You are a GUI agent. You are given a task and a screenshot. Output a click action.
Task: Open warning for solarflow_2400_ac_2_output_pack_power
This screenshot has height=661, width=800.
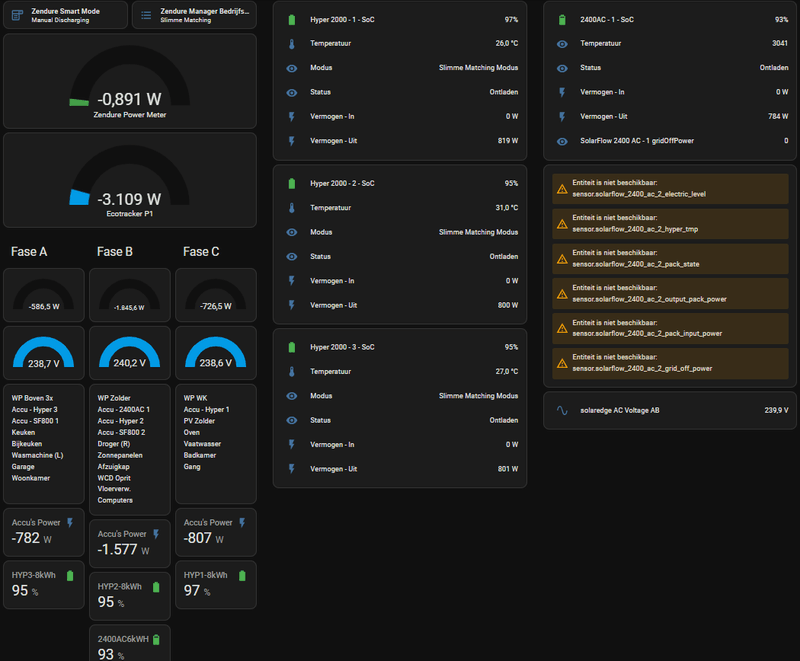pyautogui.click(x=670, y=293)
